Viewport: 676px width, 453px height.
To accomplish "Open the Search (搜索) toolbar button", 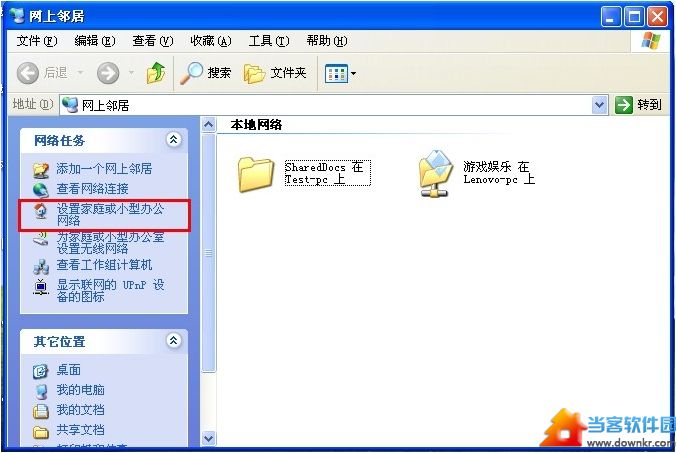I will click(x=206, y=73).
